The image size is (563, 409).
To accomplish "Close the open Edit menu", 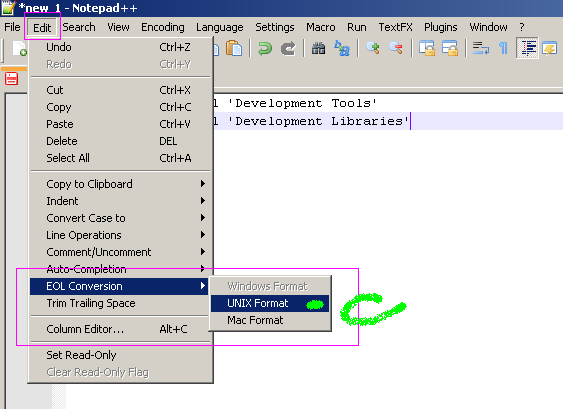I will pos(42,28).
